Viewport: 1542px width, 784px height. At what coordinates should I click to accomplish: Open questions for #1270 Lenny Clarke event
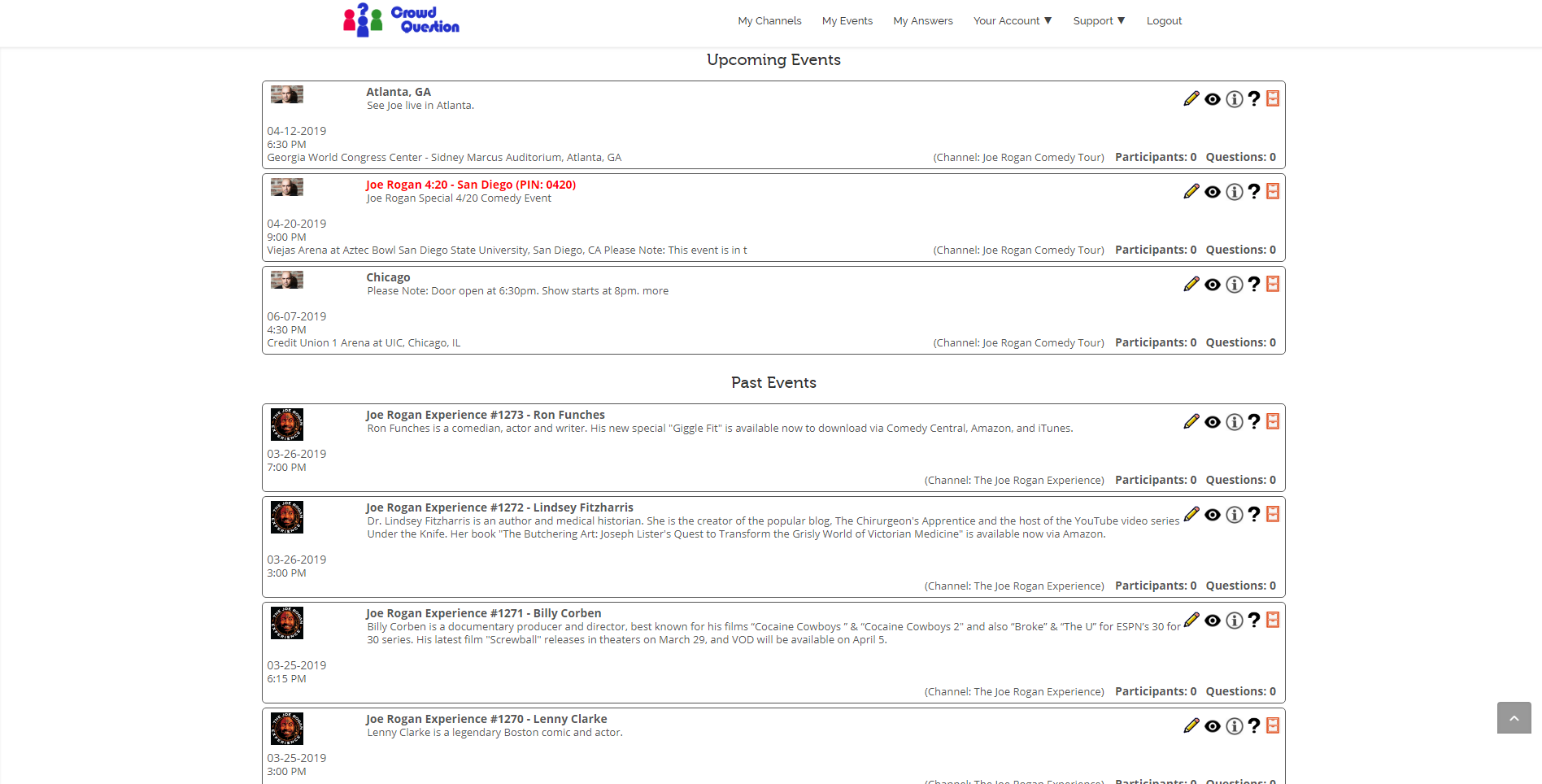coord(1254,725)
